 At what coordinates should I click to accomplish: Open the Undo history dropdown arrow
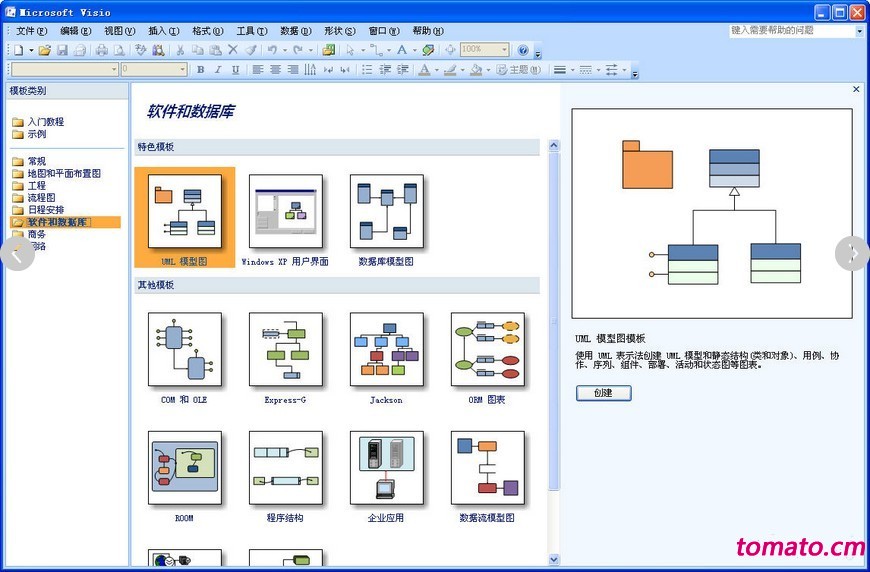pos(285,50)
